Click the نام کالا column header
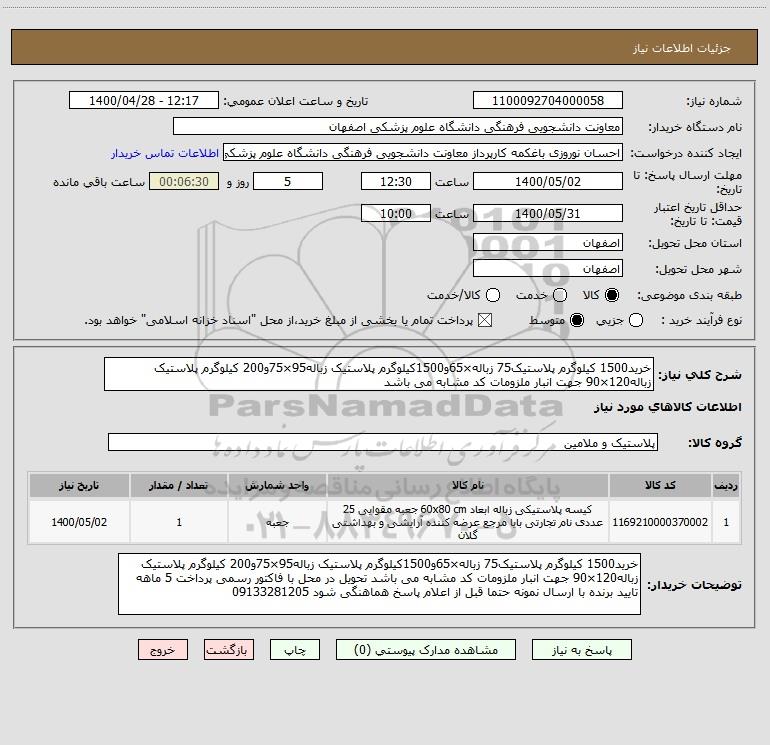The width and height of the screenshot is (770, 745). pos(468,485)
